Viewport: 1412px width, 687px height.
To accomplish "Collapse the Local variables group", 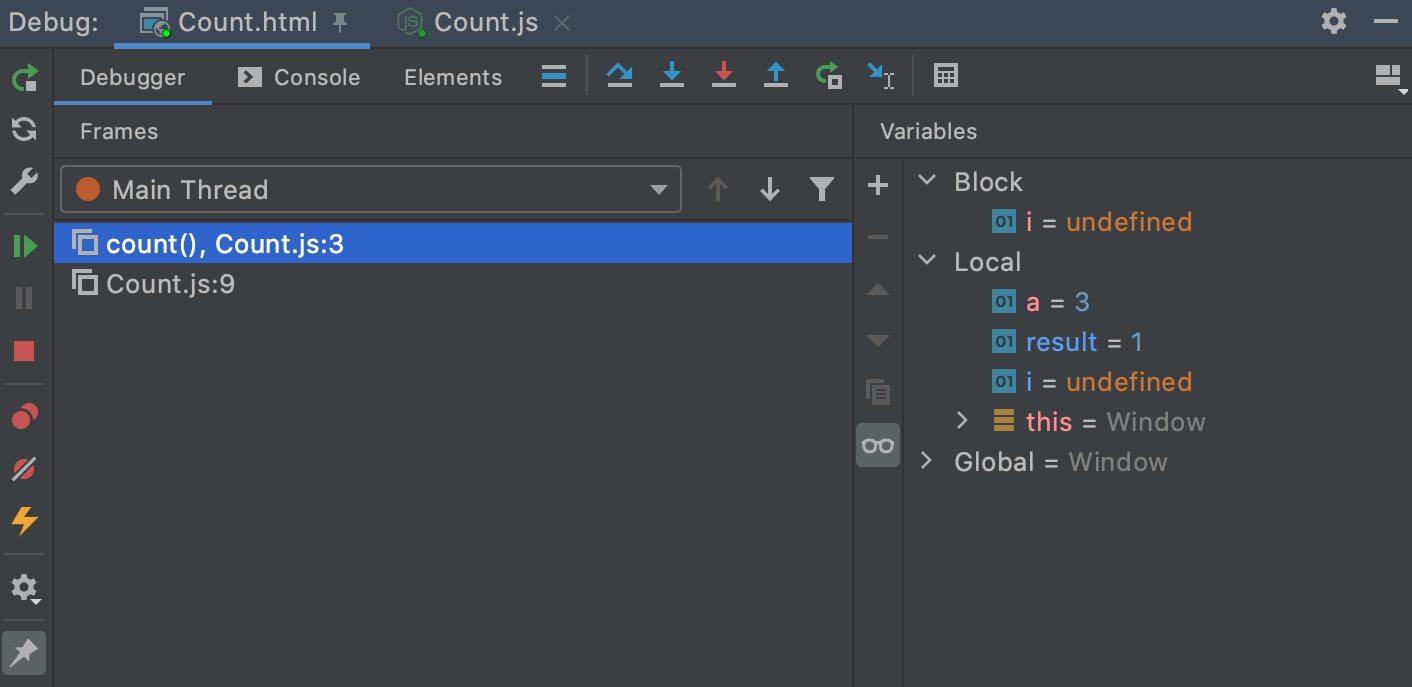I will pyautogui.click(x=926, y=261).
